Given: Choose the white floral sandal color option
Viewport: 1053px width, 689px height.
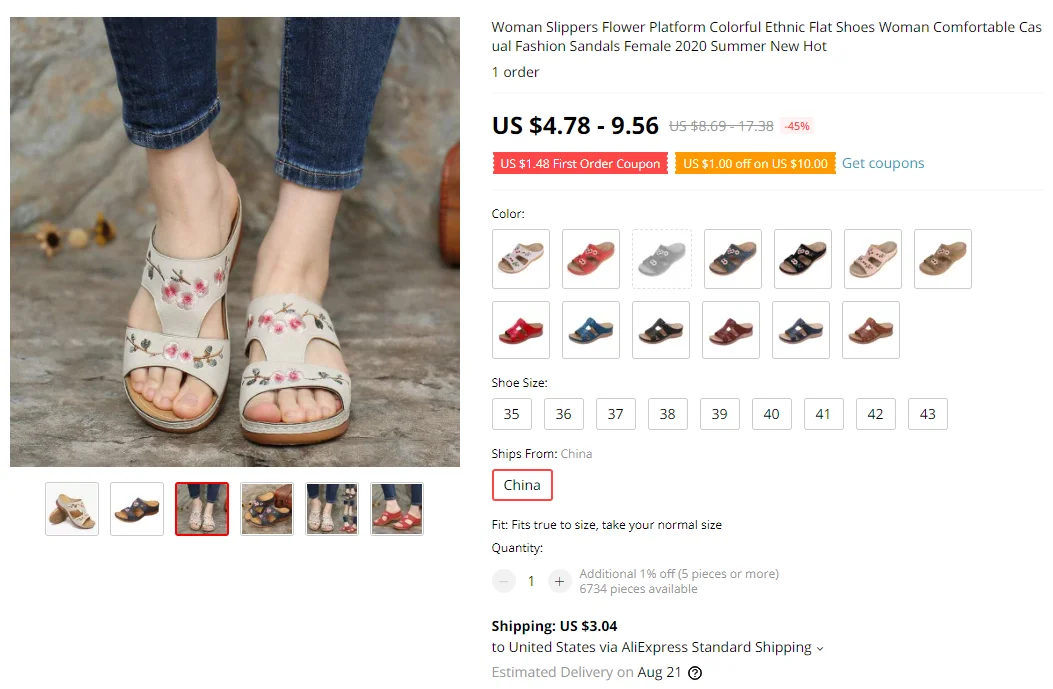Looking at the screenshot, I should (x=521, y=259).
